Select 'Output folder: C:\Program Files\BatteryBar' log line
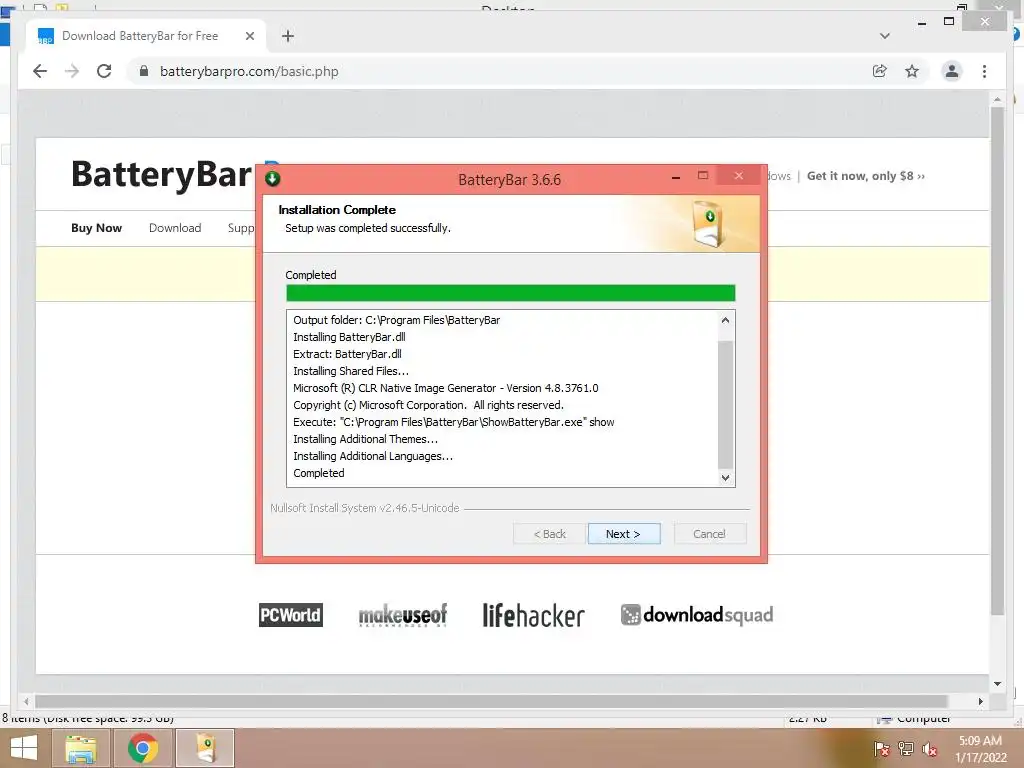Screen dimensions: 1024x768 396,320
